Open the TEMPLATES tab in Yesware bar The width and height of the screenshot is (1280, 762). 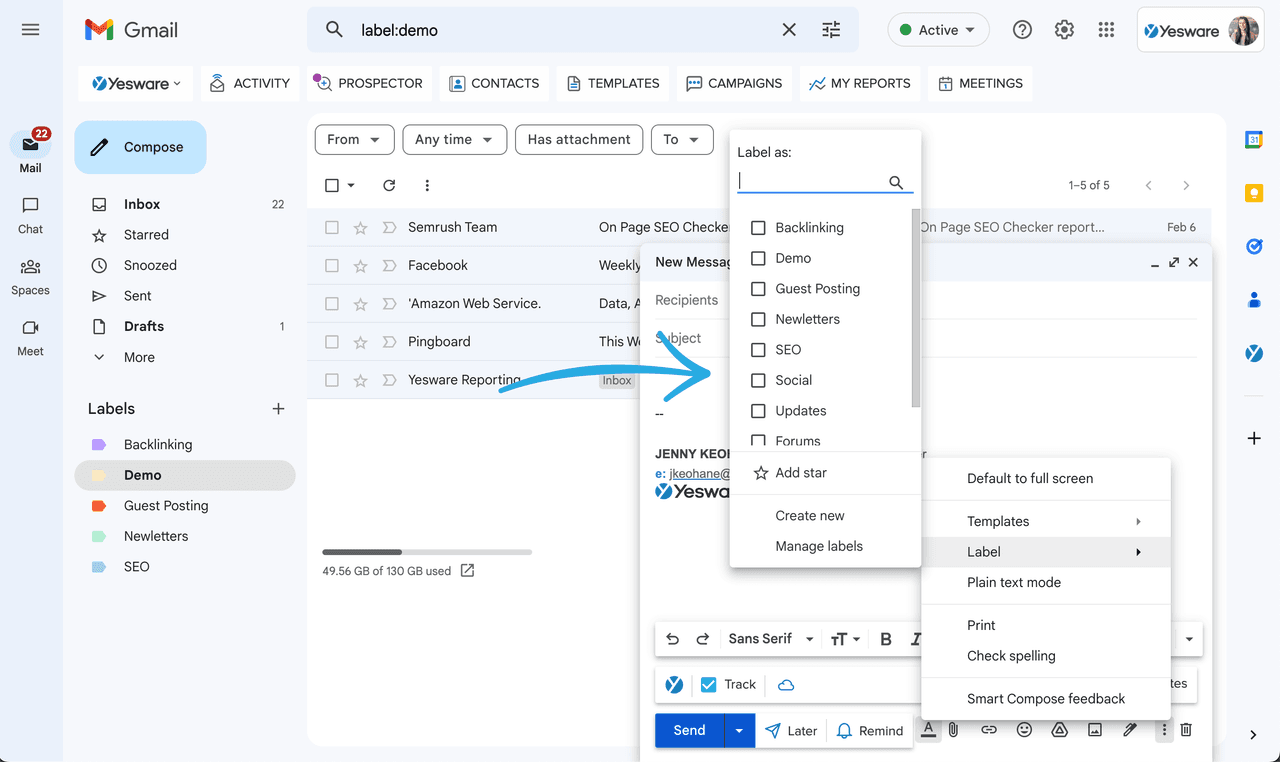tap(613, 84)
